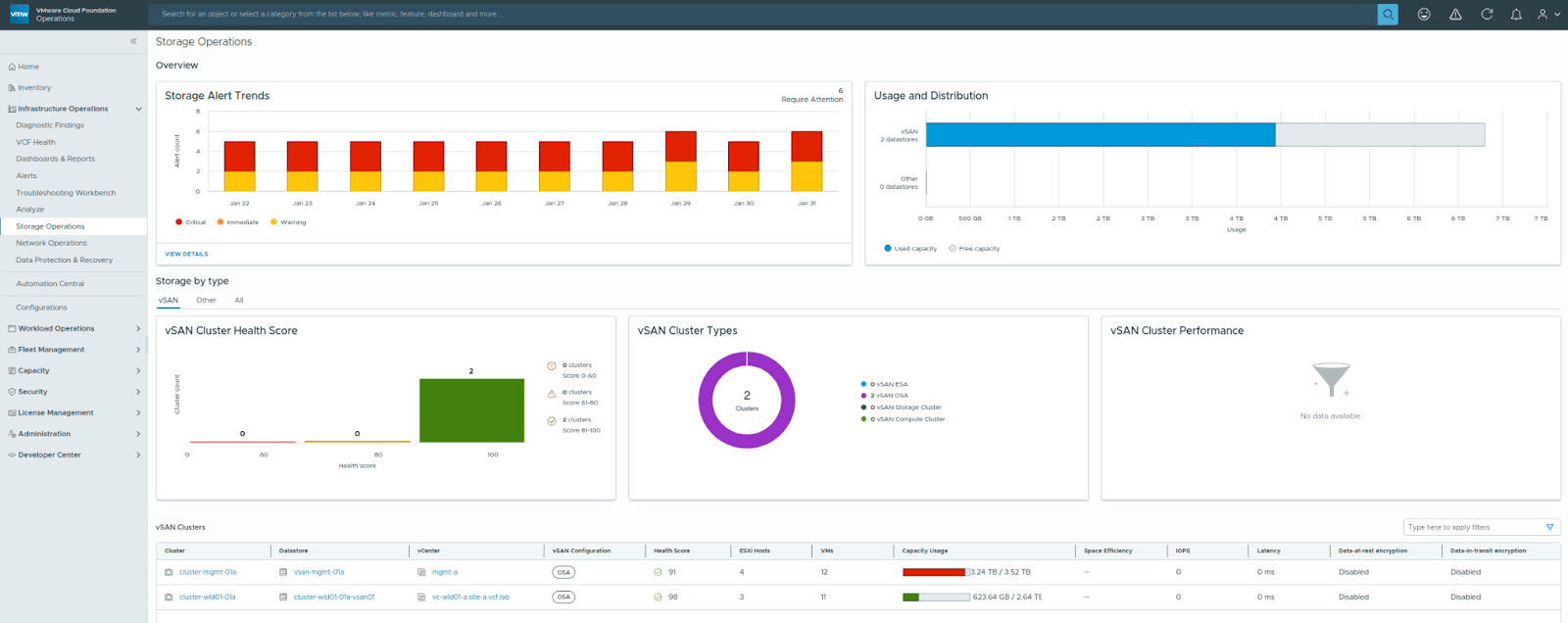1568x623 pixels.
Task: Switch to the Other tab
Action: [x=206, y=301]
